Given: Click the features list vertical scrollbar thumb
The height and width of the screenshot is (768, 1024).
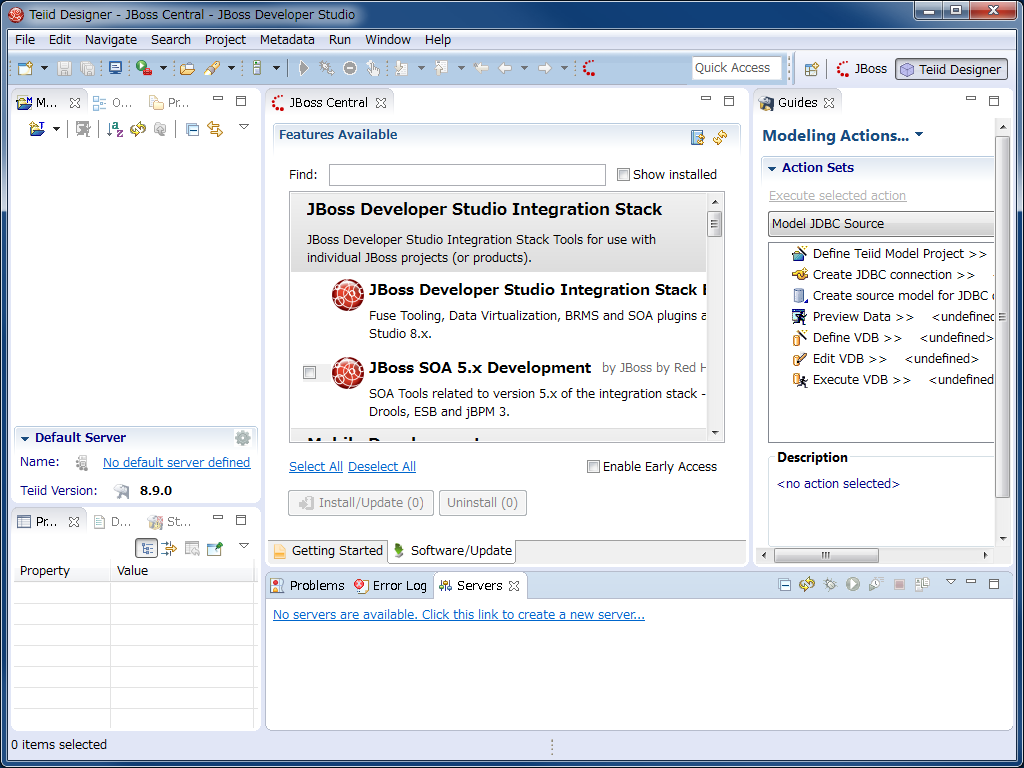Looking at the screenshot, I should pyautogui.click(x=714, y=224).
